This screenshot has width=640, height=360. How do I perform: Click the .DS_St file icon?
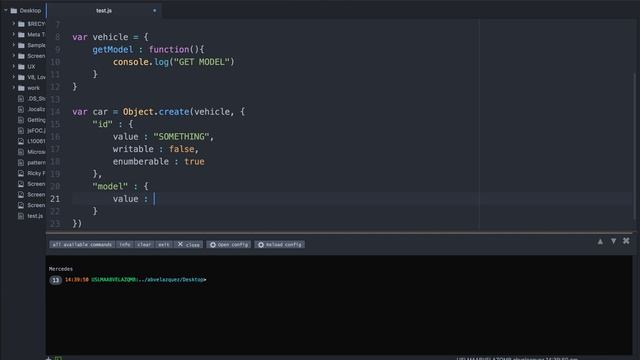point(21,98)
